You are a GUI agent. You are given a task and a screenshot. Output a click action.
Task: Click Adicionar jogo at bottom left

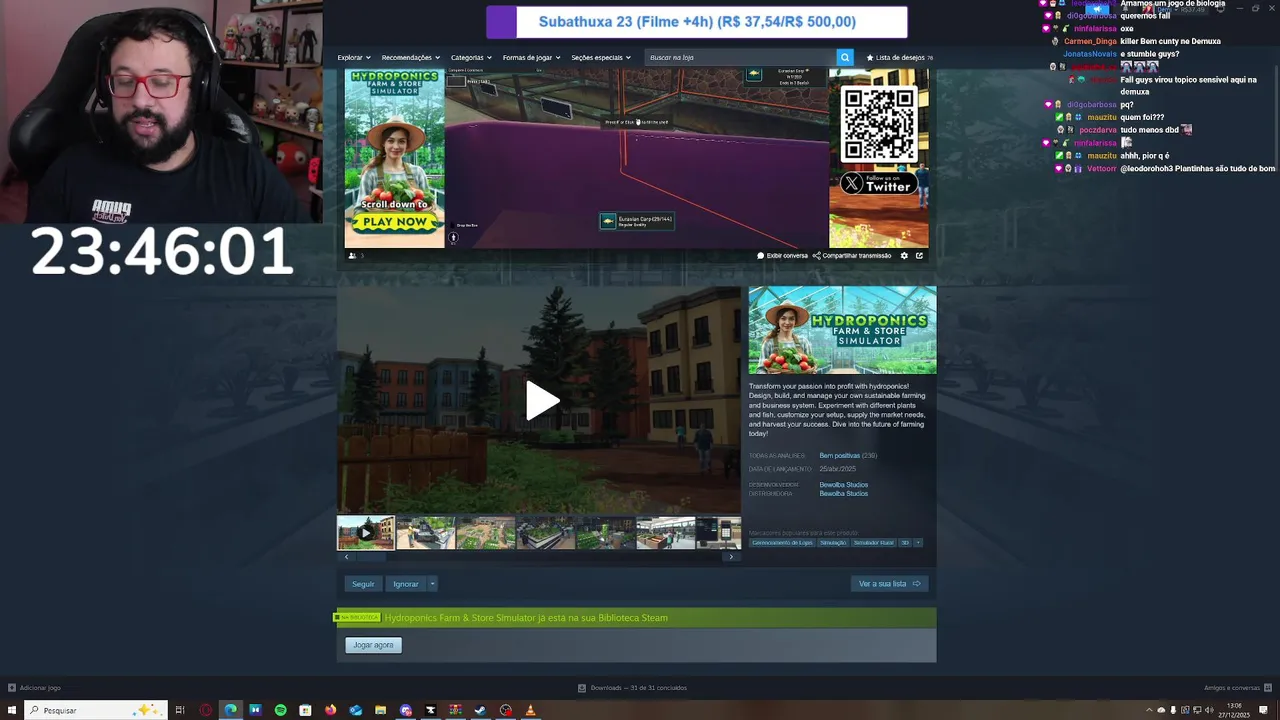[x=35, y=688]
